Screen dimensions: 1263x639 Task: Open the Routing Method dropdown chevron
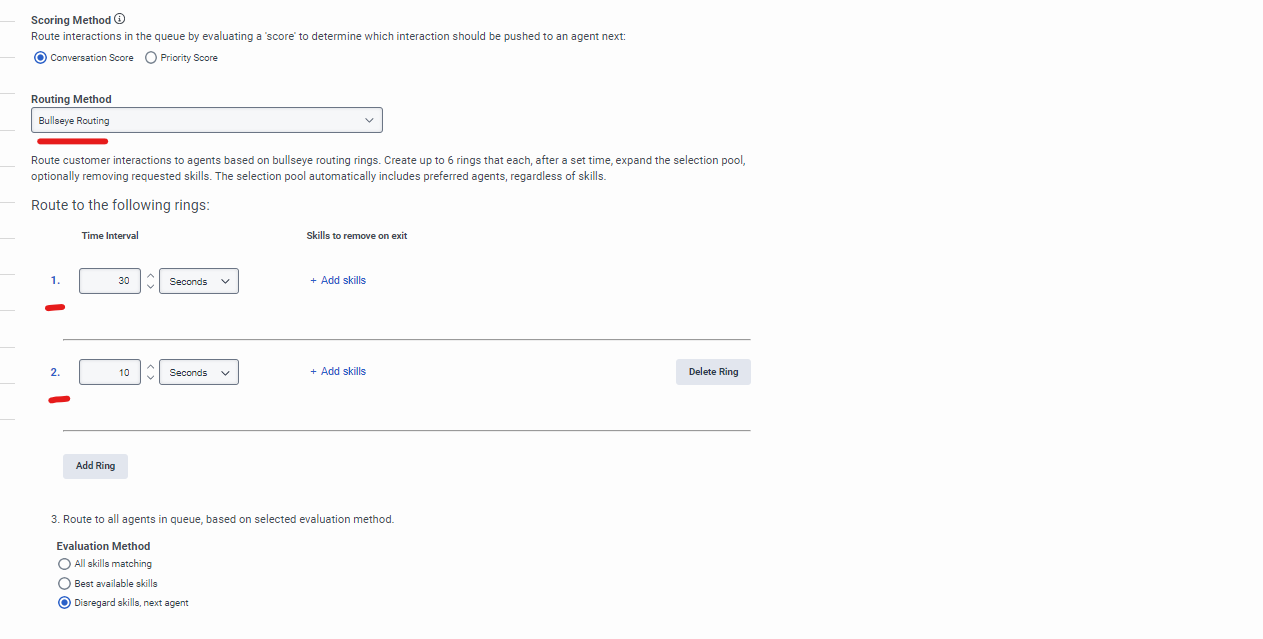click(371, 119)
